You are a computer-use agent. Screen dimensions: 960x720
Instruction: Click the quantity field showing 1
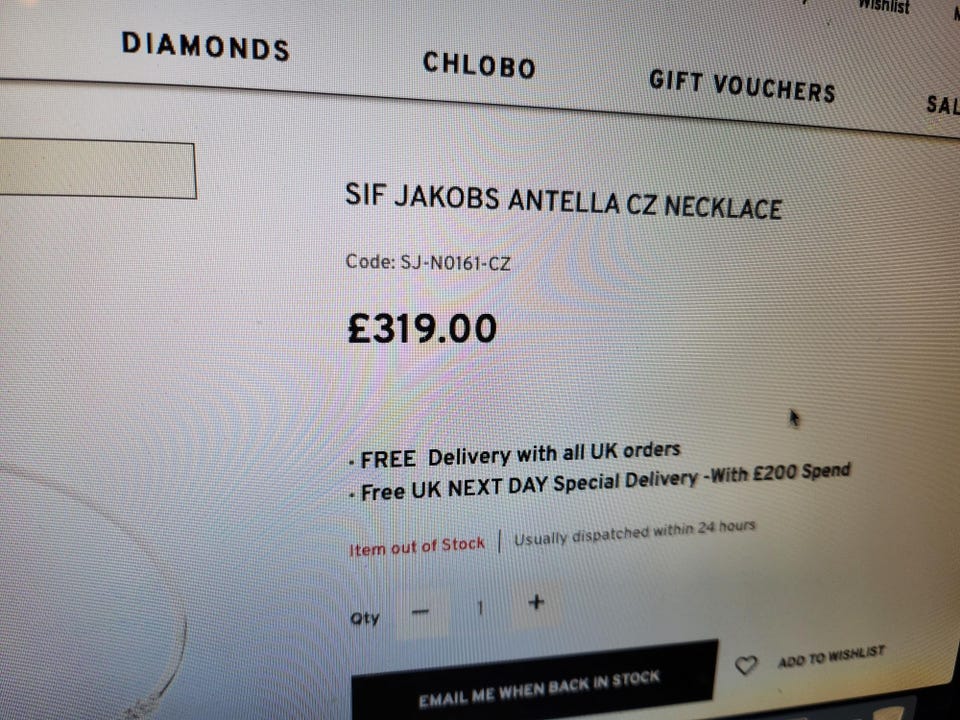coord(481,607)
